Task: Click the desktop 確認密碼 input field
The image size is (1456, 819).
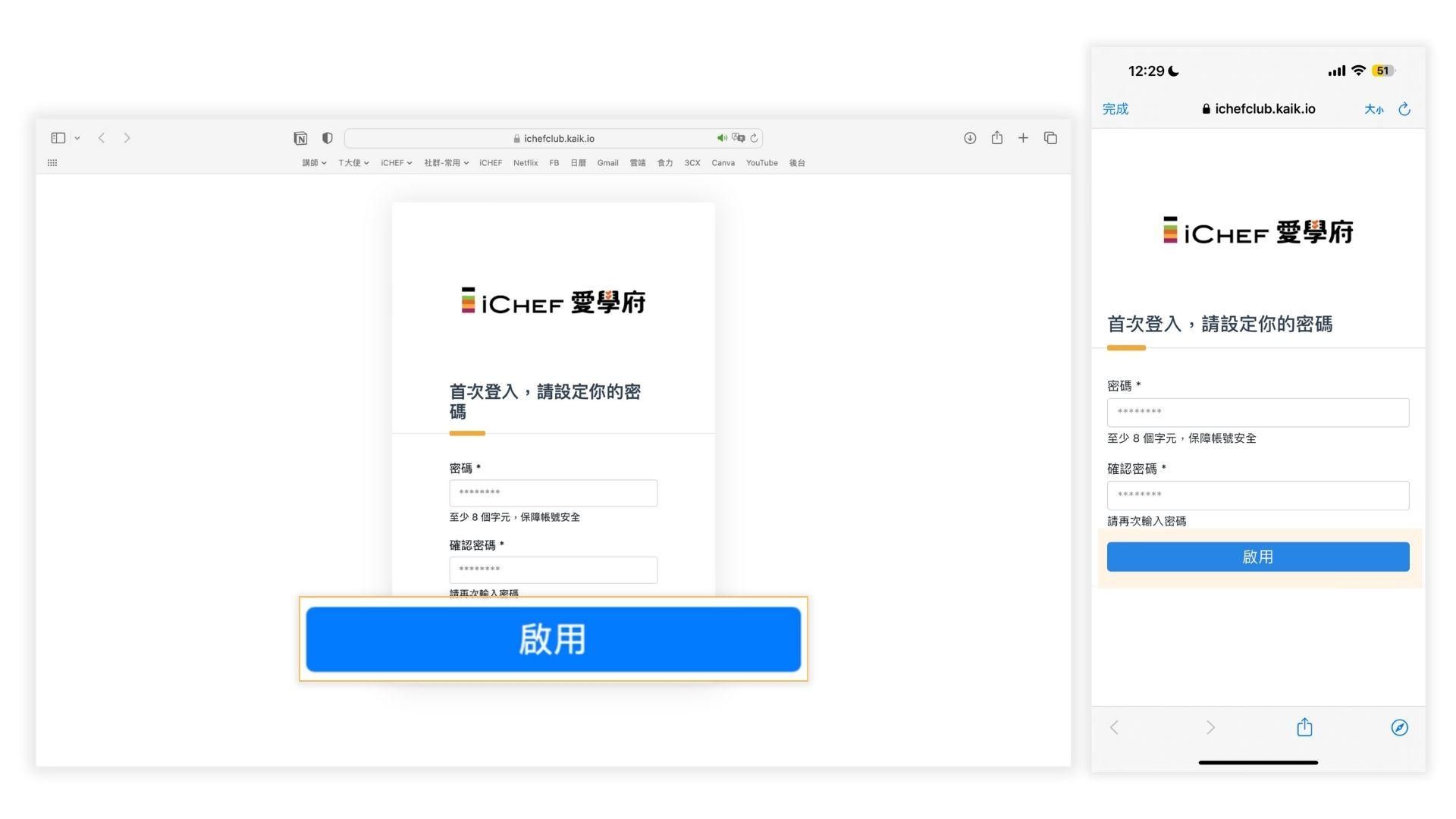Action: coord(553,570)
